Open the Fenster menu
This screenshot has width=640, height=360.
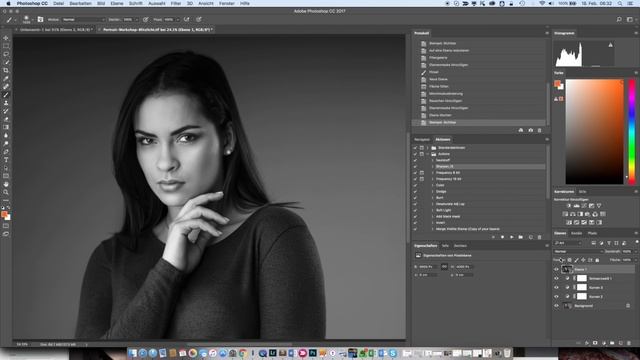227,3
